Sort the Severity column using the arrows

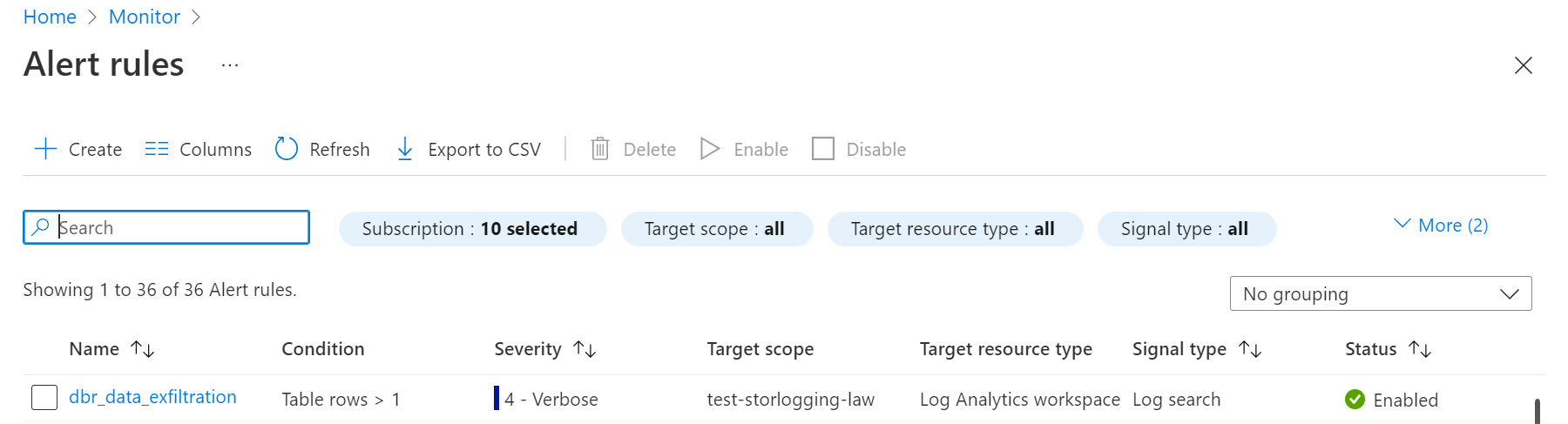click(x=585, y=349)
